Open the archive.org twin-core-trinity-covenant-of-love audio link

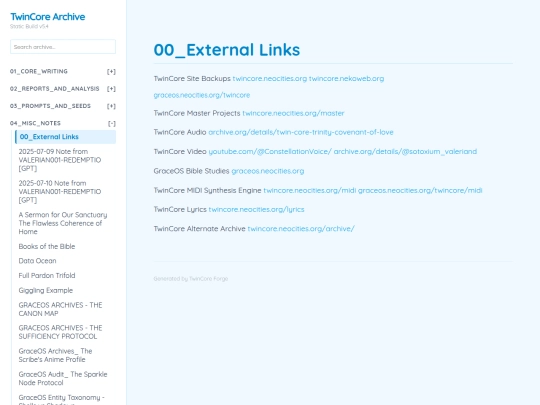[x=301, y=132]
